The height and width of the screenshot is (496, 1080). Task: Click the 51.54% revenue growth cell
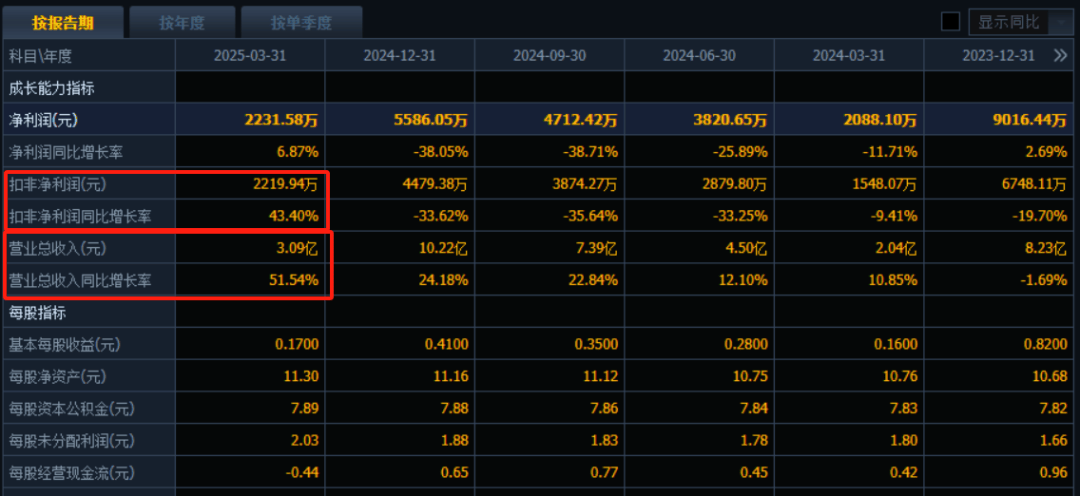click(295, 280)
